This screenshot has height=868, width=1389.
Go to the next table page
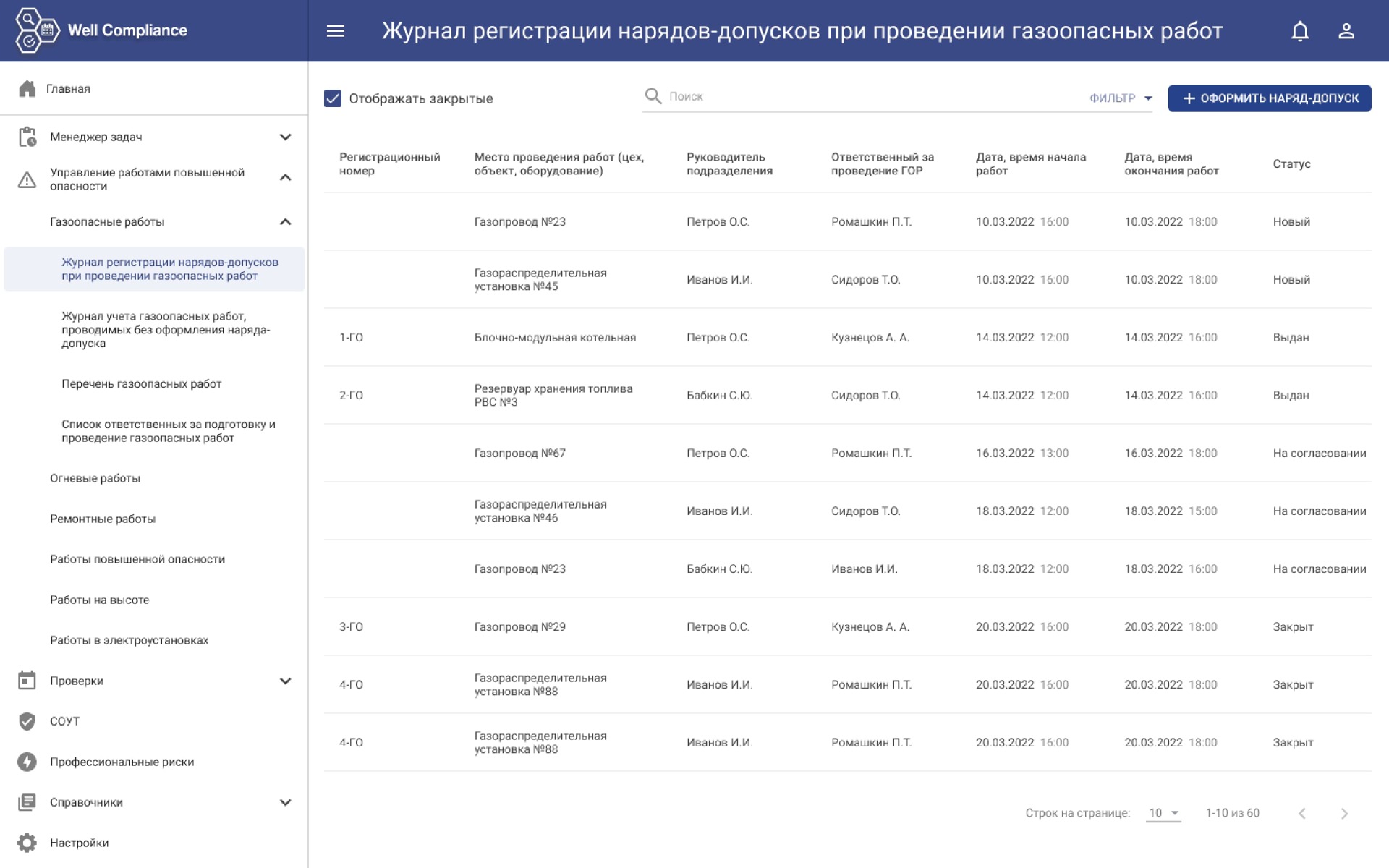tap(1344, 814)
